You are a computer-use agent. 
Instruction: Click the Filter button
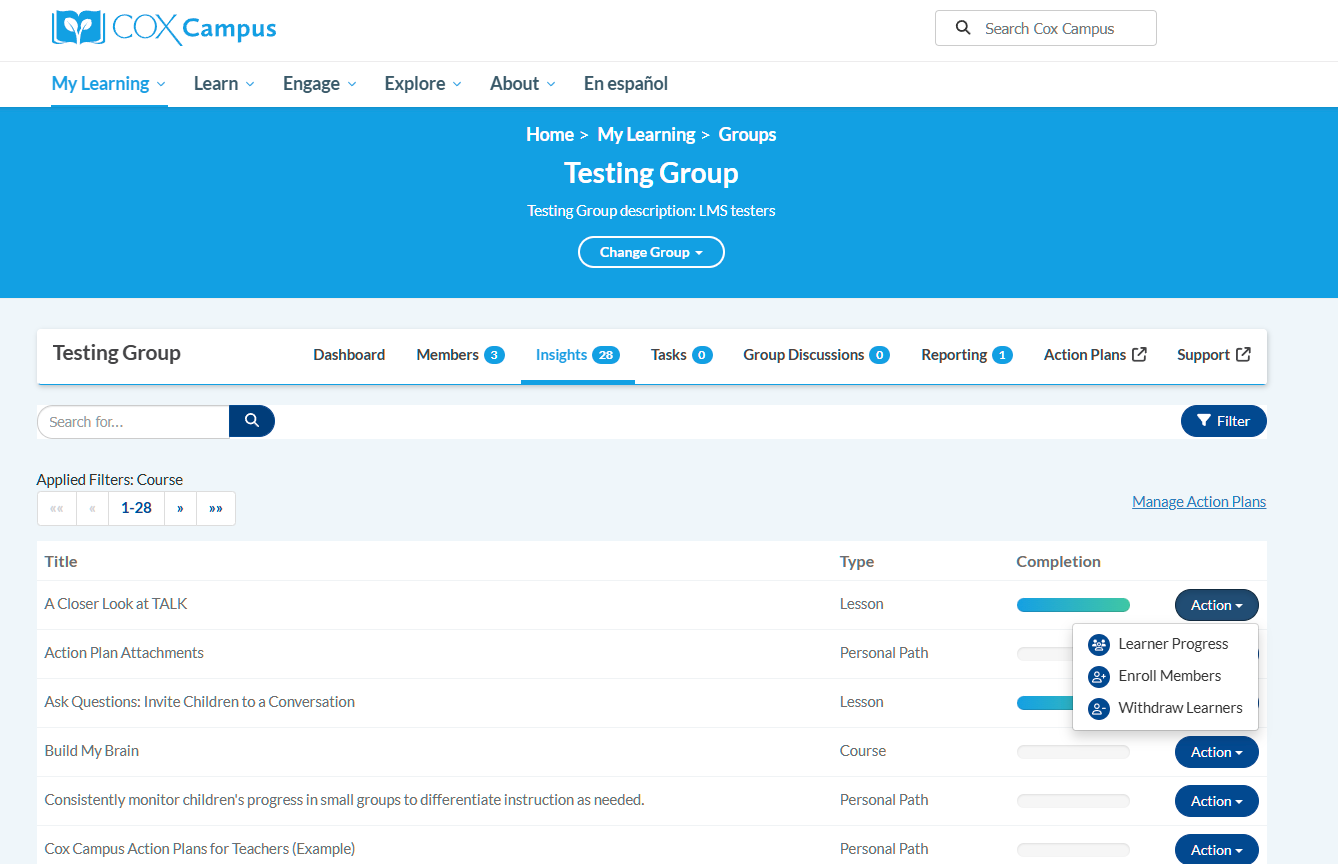coord(1224,421)
